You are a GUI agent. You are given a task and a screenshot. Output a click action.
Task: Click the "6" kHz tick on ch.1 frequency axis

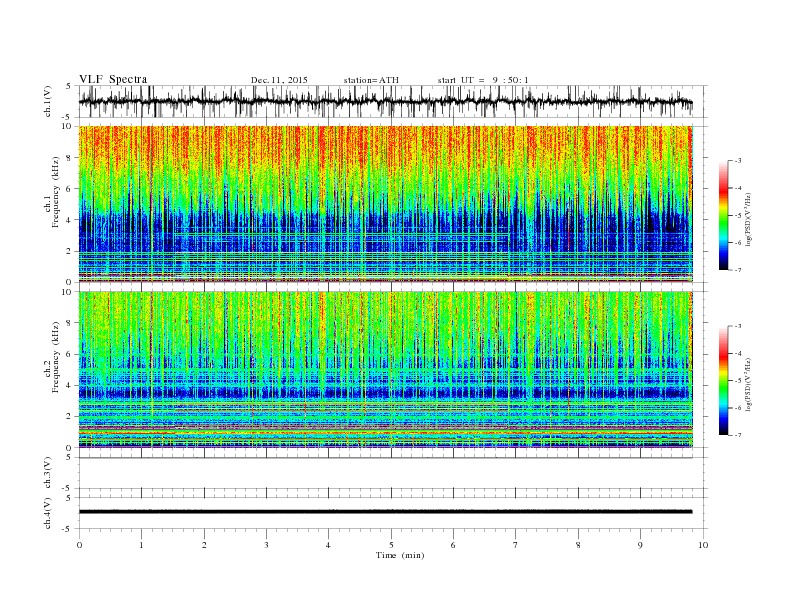[70, 189]
